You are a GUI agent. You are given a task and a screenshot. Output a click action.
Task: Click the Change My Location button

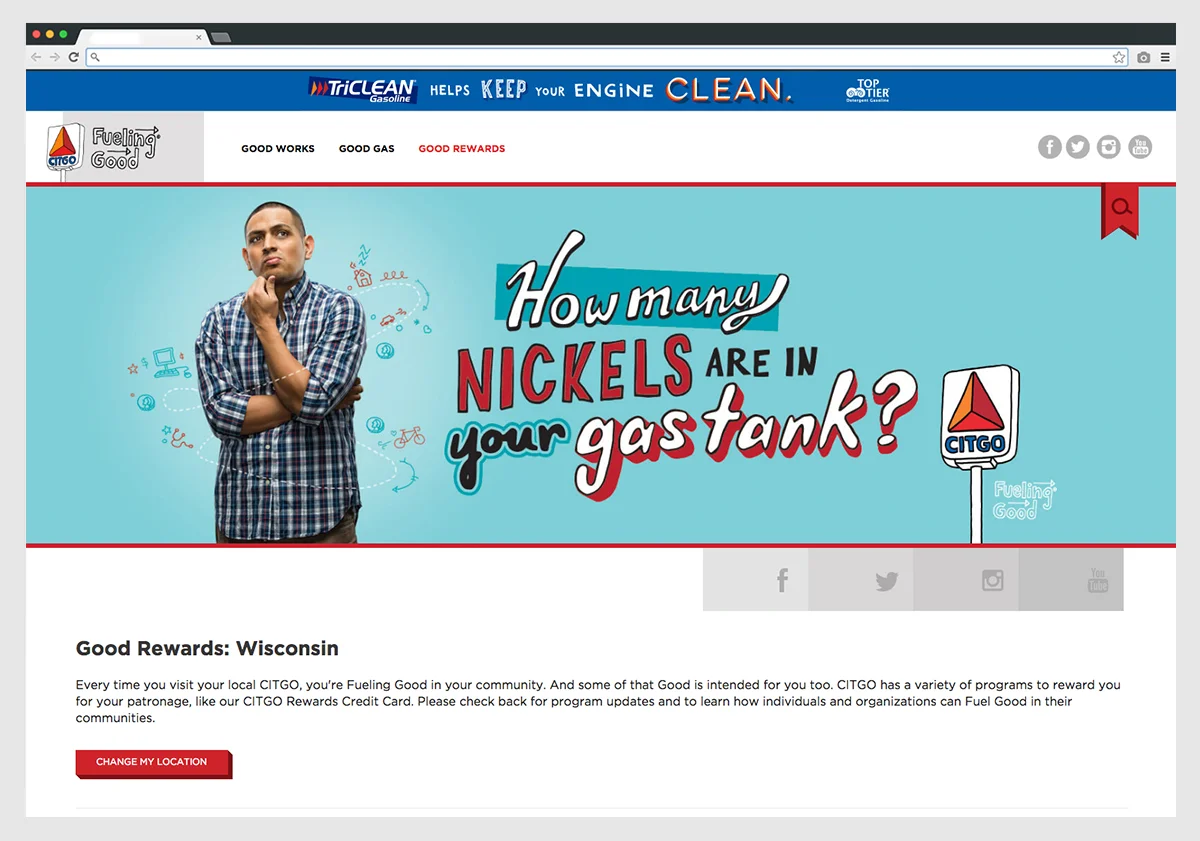click(153, 763)
